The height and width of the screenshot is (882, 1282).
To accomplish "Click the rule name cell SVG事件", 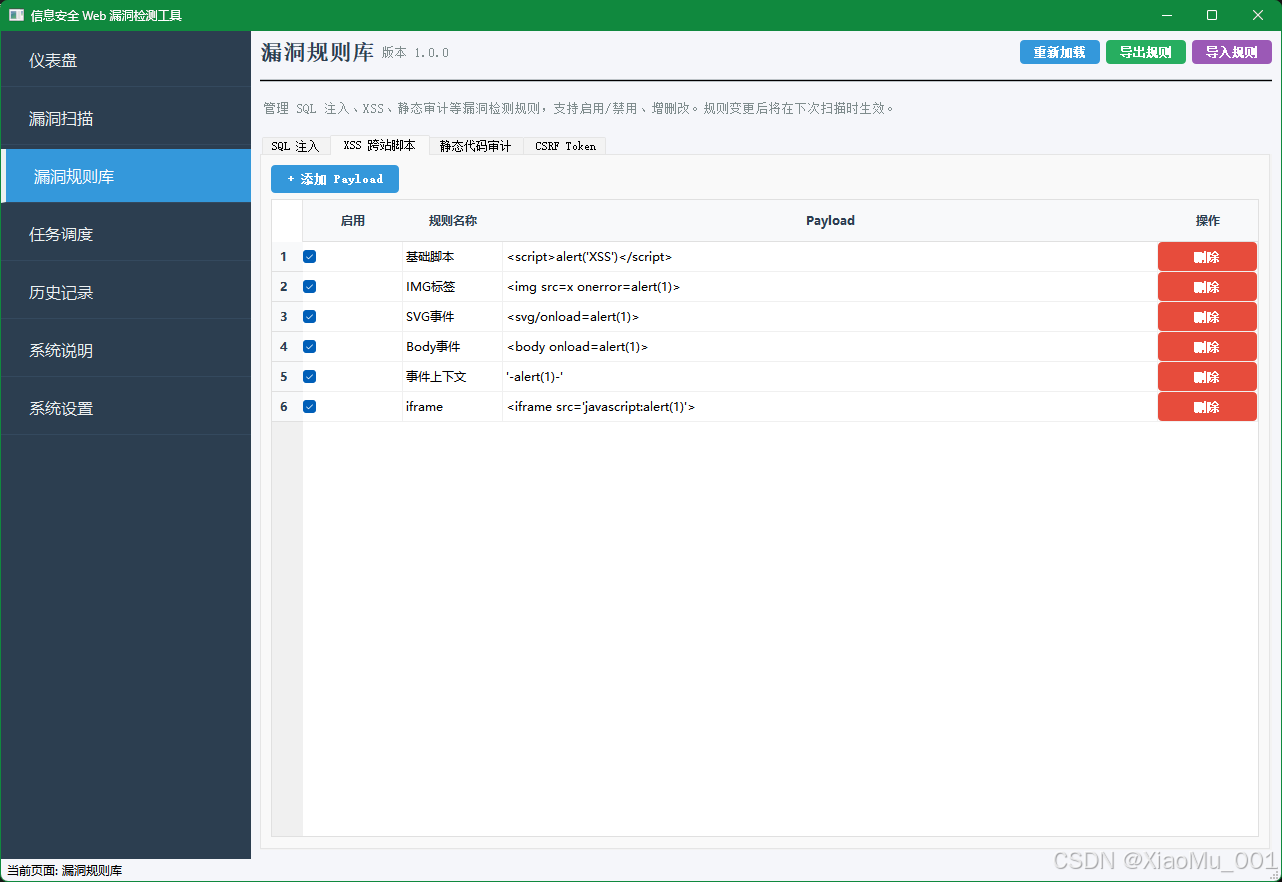I will pos(453,317).
